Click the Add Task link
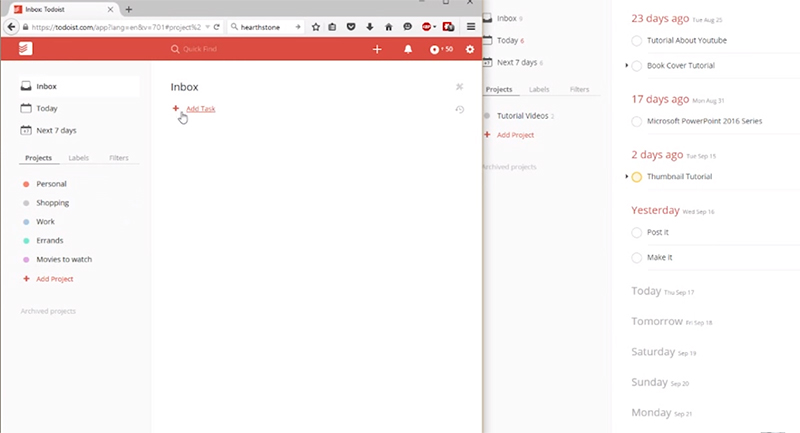The height and width of the screenshot is (433, 800). (200, 108)
